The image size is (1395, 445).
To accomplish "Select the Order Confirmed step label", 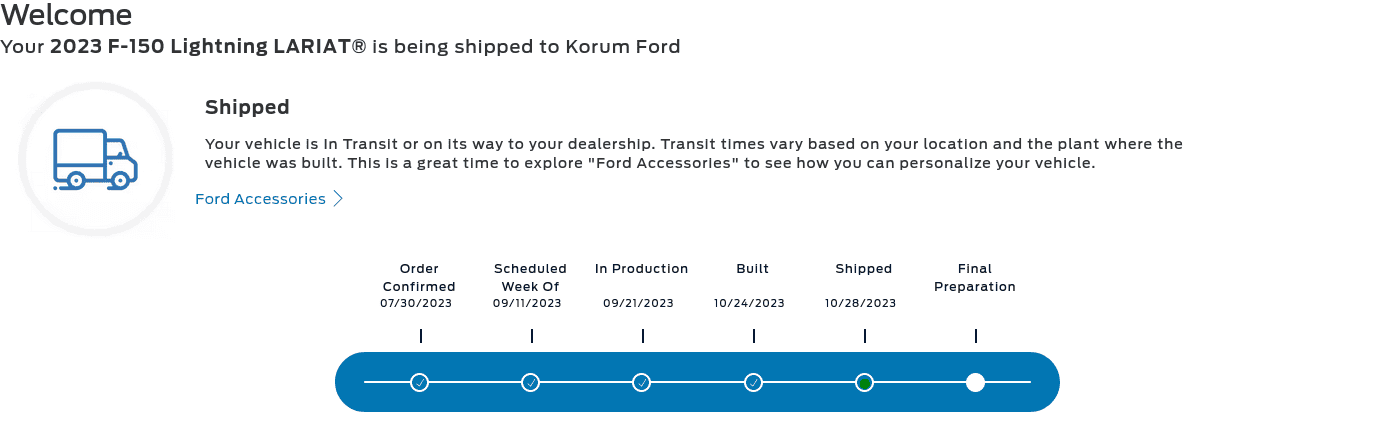I will [419, 277].
